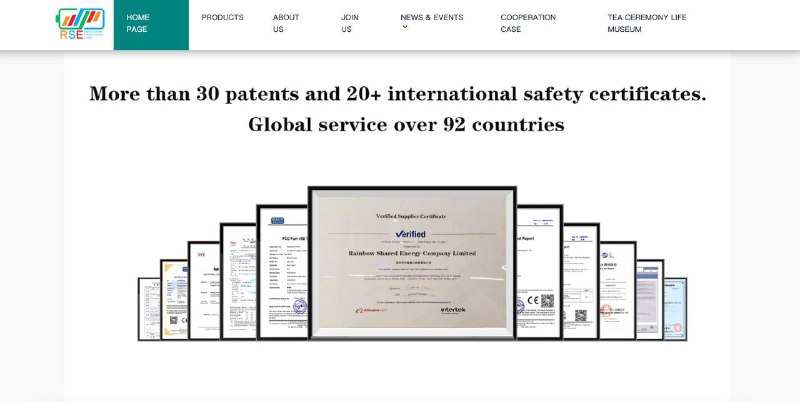This screenshot has width=800, height=402.
Task: Go to ABOUT US page
Action: (x=286, y=23)
